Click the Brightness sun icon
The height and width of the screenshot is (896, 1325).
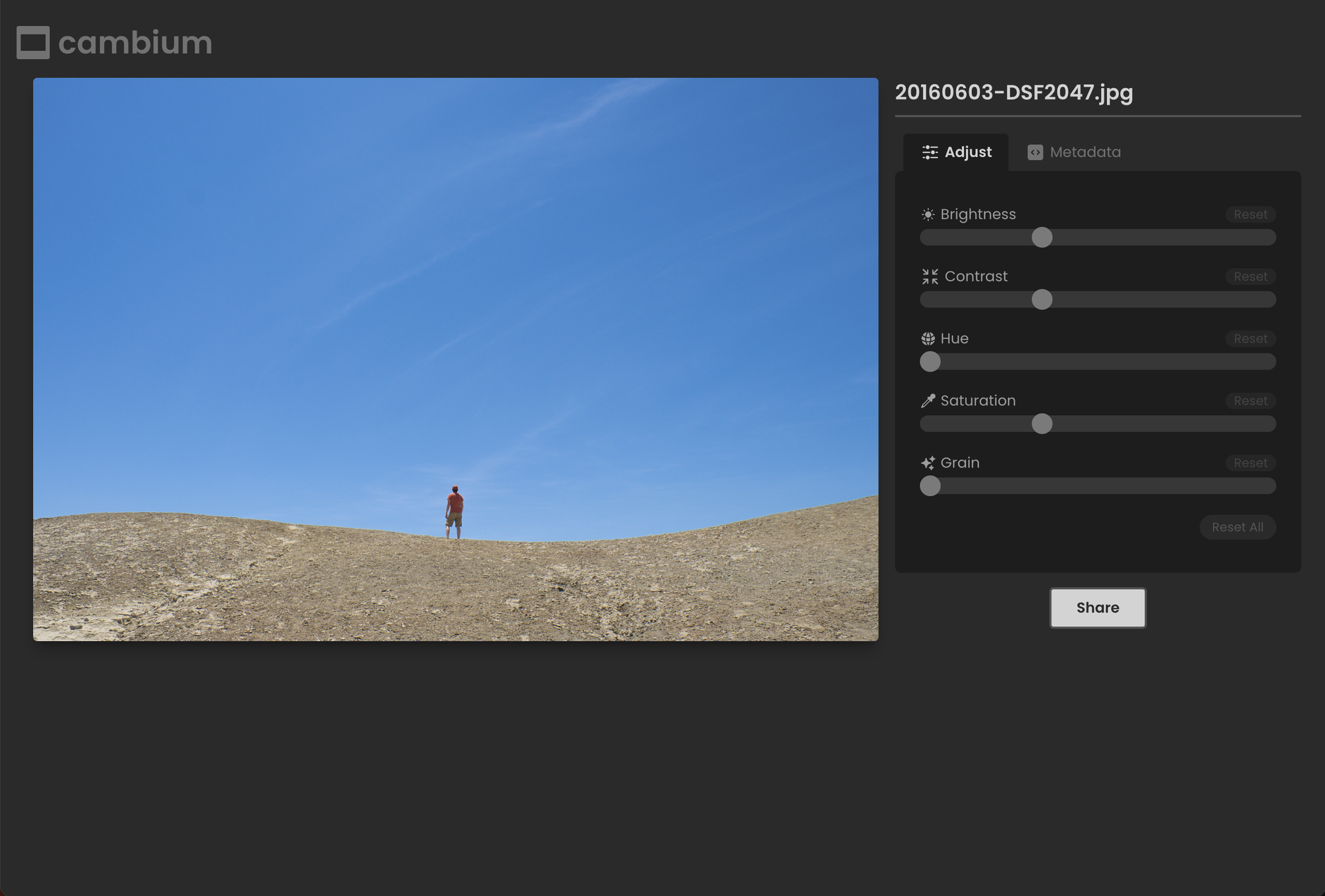point(928,215)
